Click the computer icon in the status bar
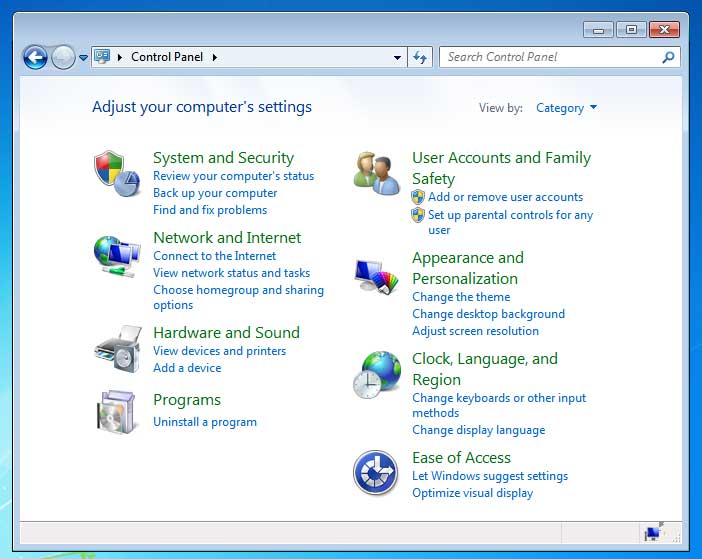Viewport: 702px width, 559px height. pyautogui.click(x=653, y=533)
